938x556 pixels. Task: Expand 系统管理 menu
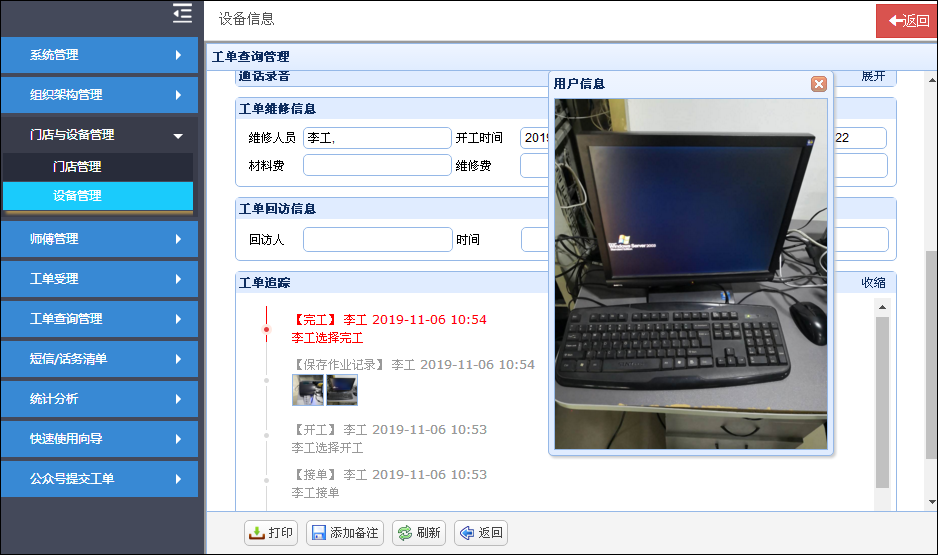(100, 55)
